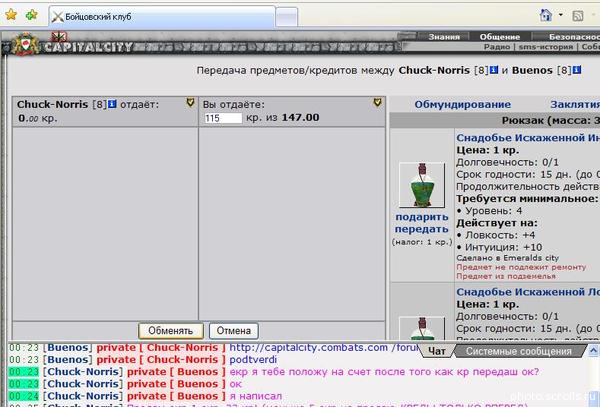Open the Общение menu
Screen dimensions: 600x407
pyautogui.click(x=500, y=37)
